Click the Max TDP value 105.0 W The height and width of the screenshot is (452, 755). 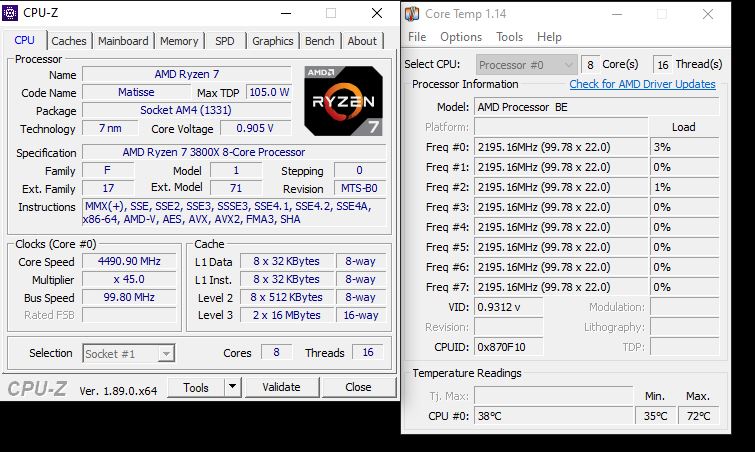pos(269,92)
